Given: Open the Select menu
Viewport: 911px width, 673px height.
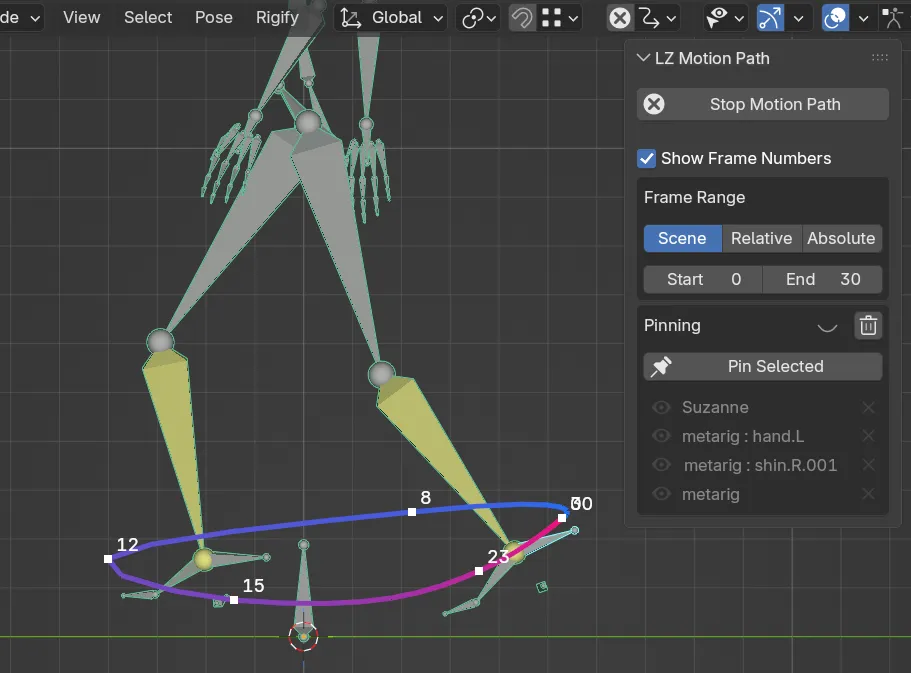Looking at the screenshot, I should coord(148,17).
